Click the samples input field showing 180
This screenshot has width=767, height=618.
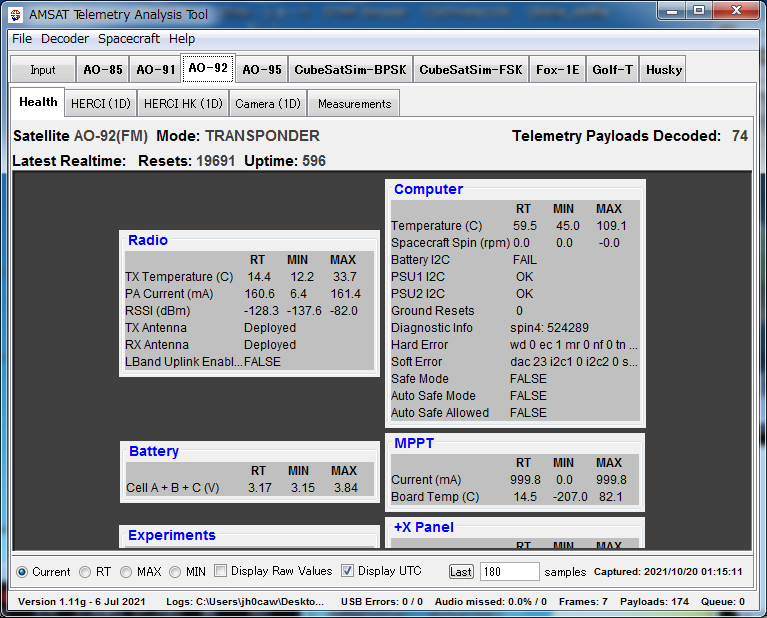[x=509, y=572]
